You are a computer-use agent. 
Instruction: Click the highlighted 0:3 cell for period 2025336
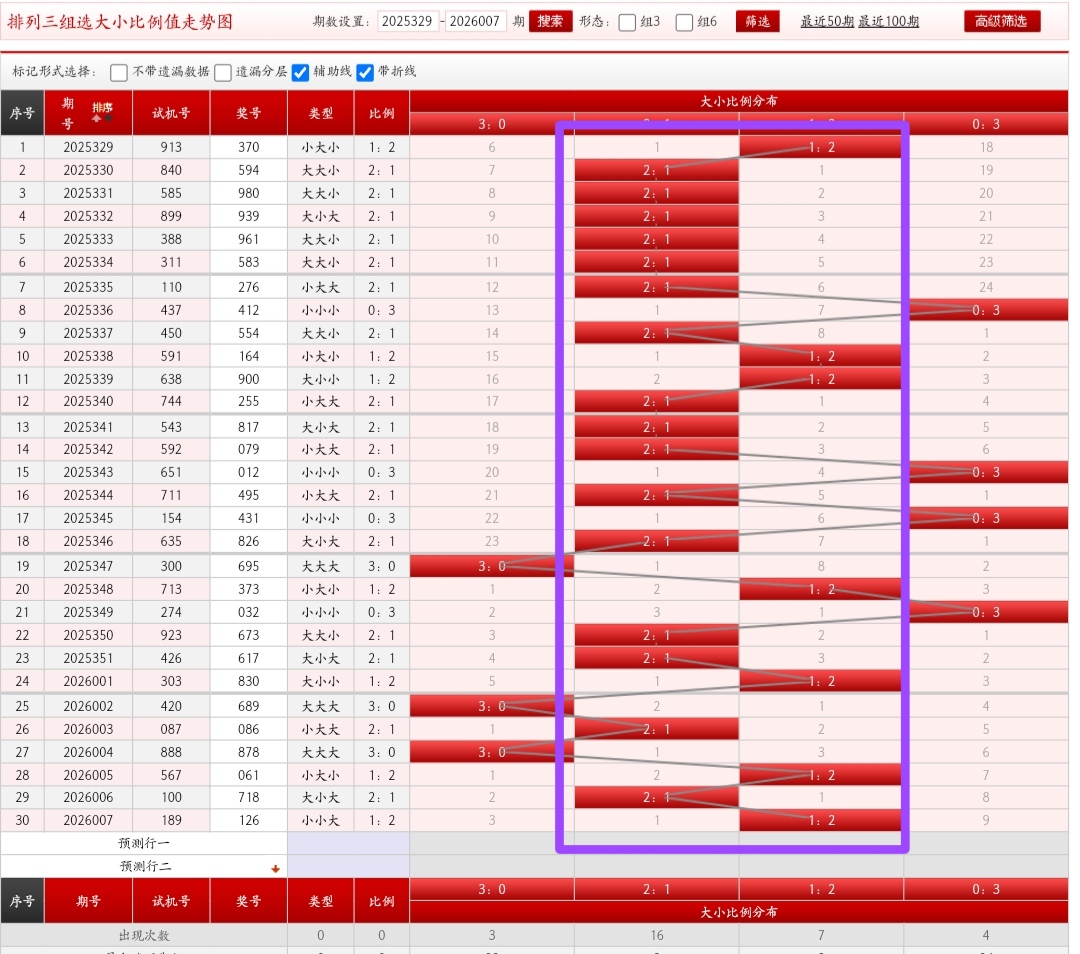click(985, 310)
